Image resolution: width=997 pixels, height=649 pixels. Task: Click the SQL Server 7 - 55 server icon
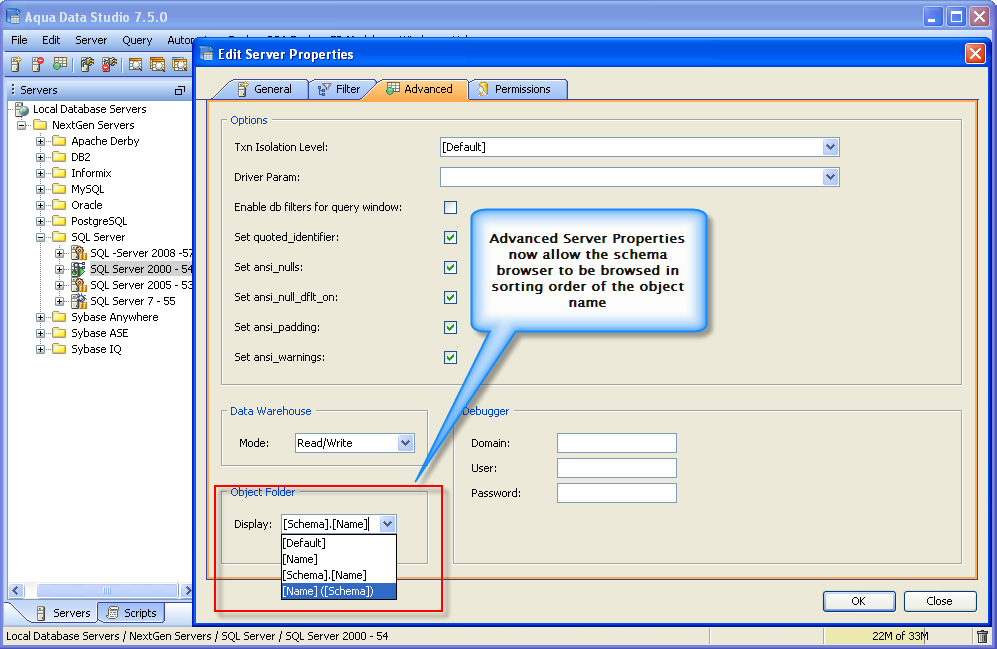[x=79, y=301]
